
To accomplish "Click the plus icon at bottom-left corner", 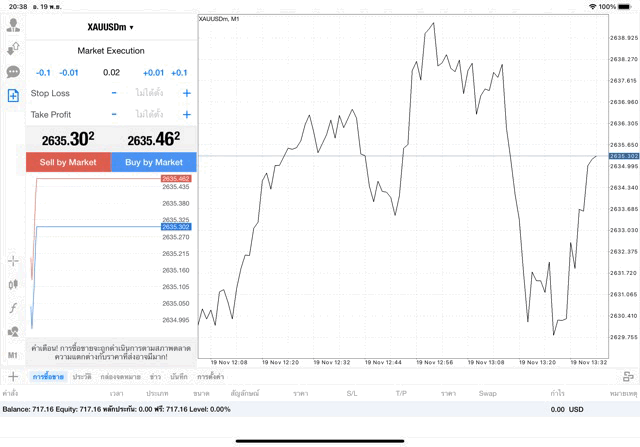I will 13,376.
